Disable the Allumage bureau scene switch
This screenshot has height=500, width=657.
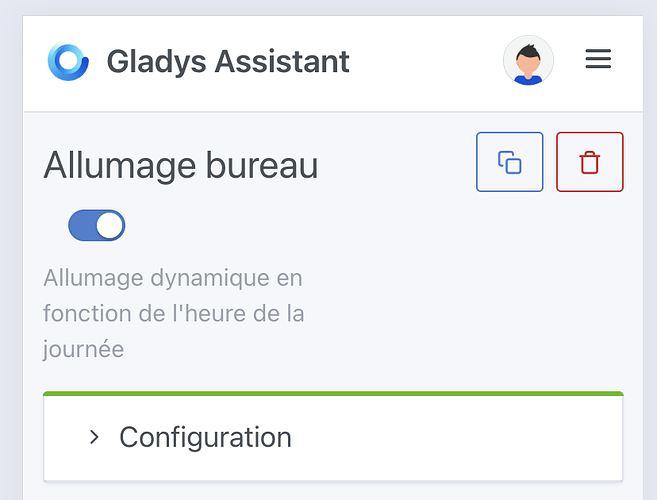click(x=97, y=226)
